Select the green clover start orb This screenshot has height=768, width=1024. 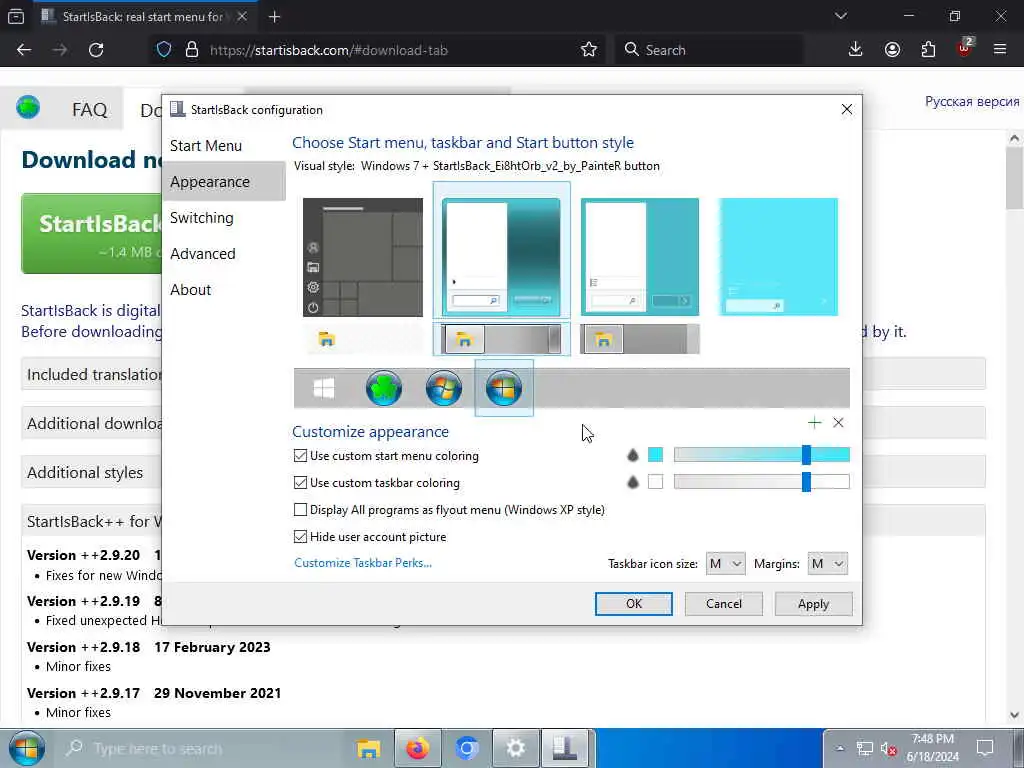(x=383, y=388)
